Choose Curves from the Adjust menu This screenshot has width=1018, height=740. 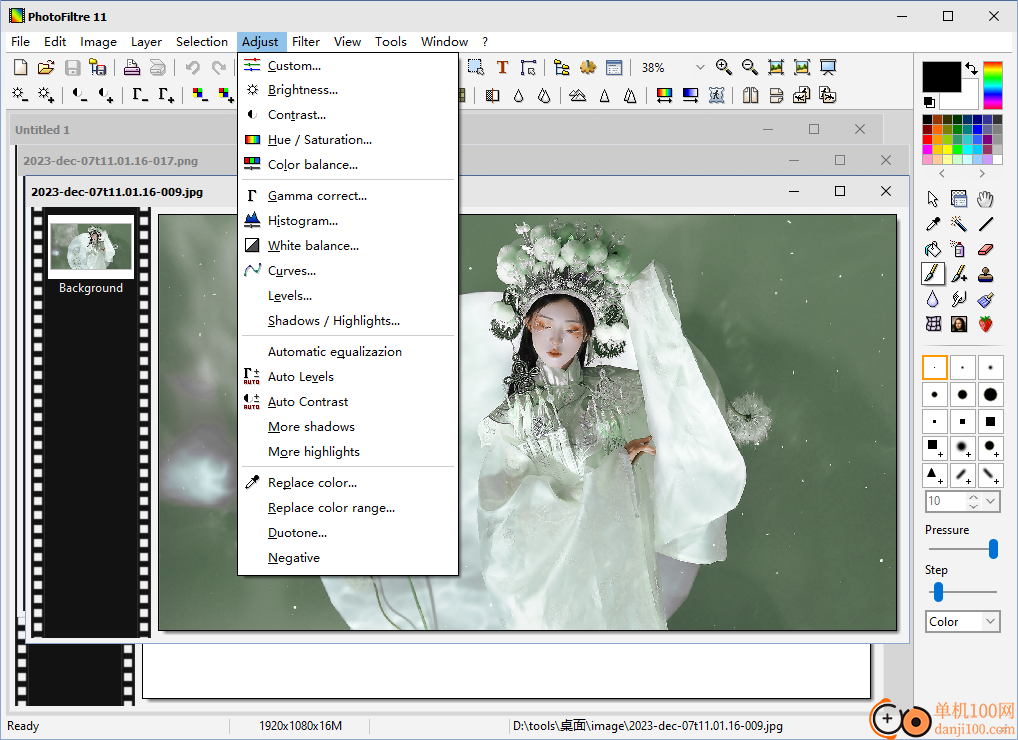(348, 271)
